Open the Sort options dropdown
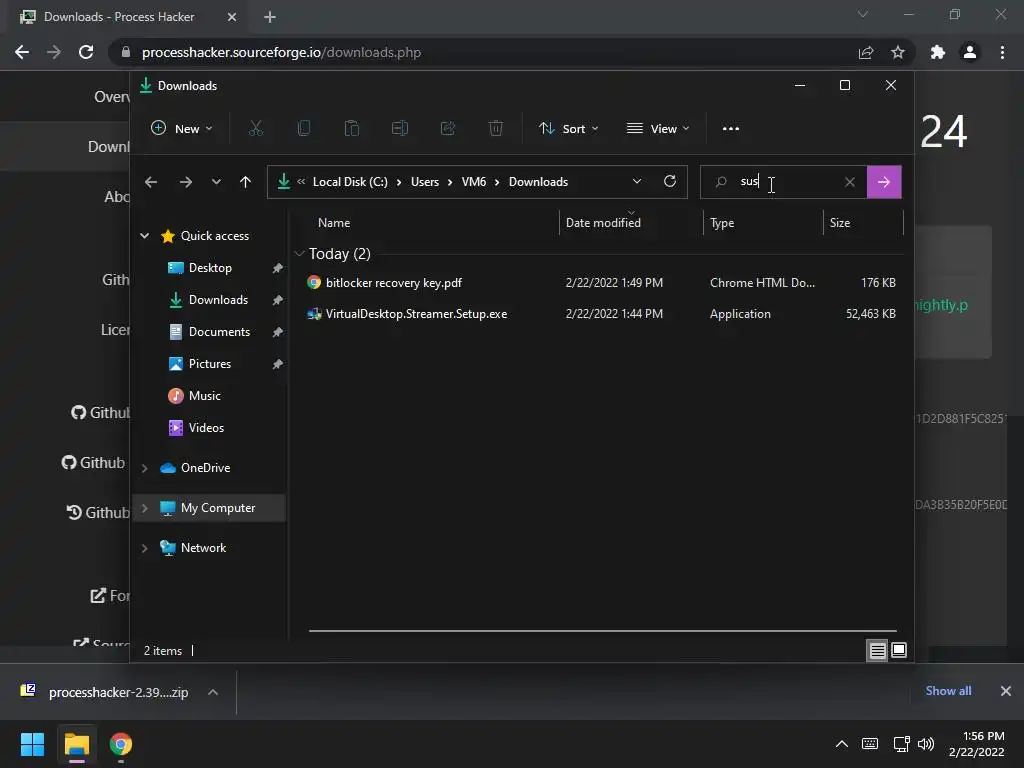This screenshot has width=1024, height=768. 568,129
